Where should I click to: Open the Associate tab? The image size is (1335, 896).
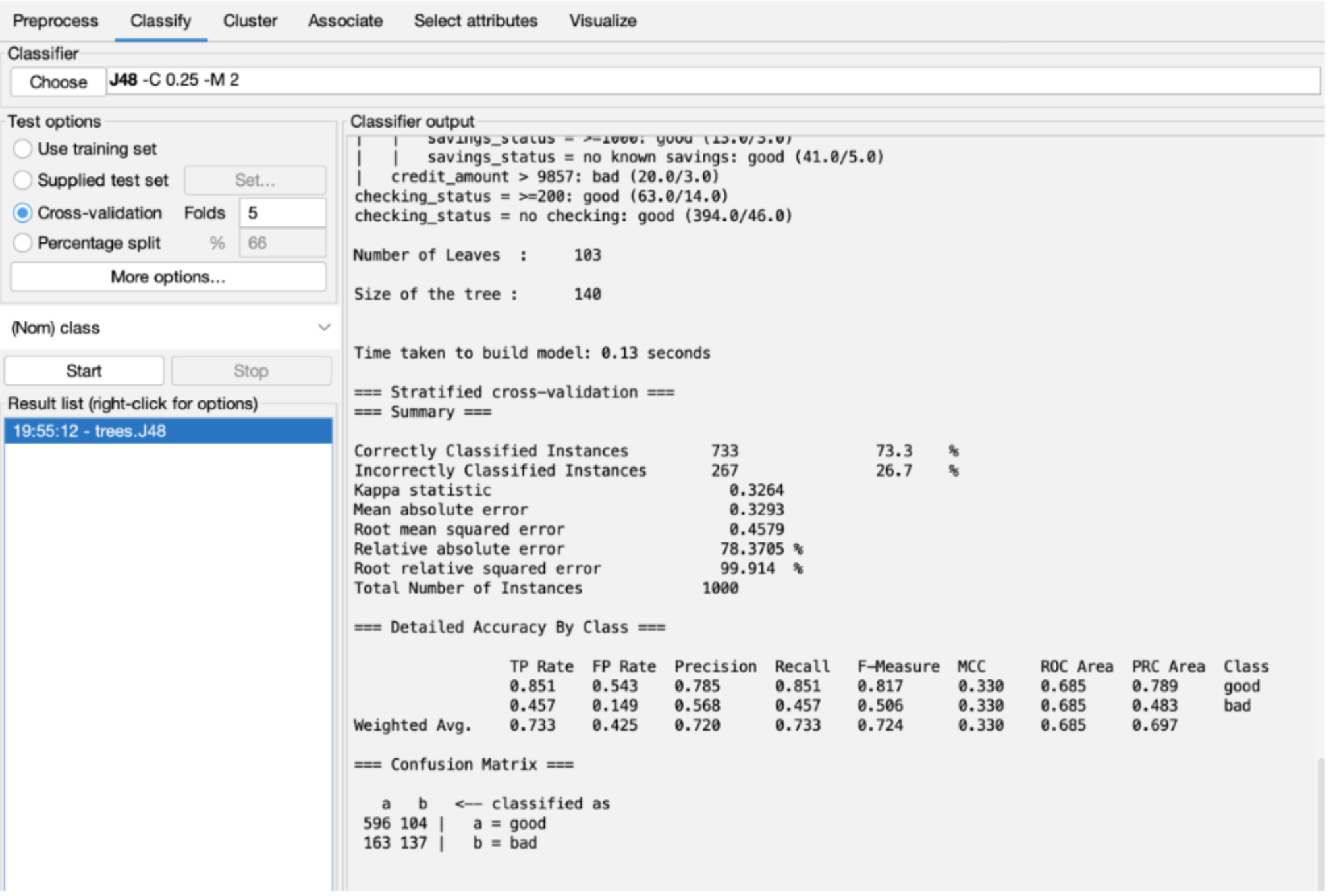click(x=345, y=21)
